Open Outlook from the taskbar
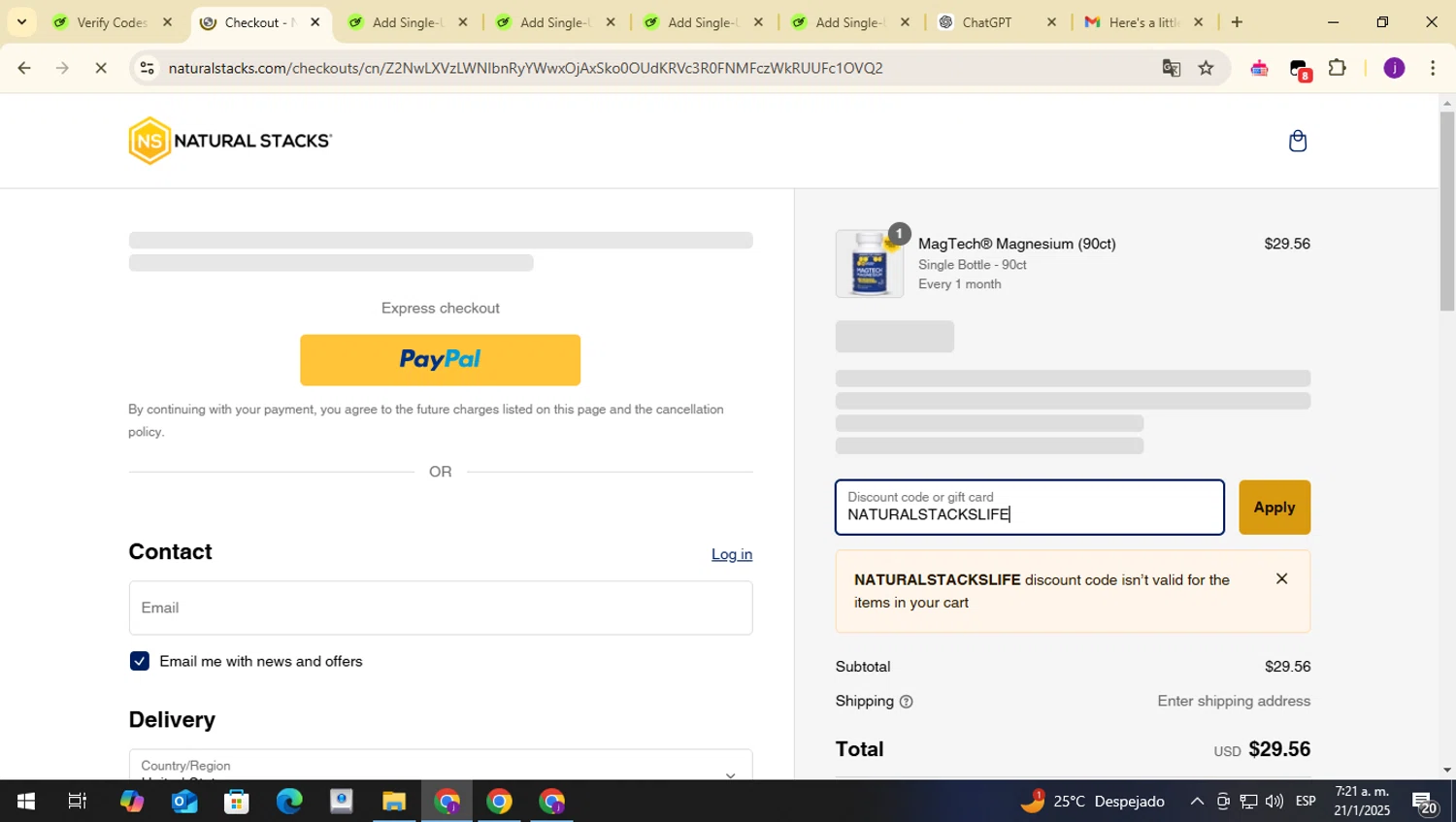Viewport: 1456px width, 822px height. click(184, 802)
